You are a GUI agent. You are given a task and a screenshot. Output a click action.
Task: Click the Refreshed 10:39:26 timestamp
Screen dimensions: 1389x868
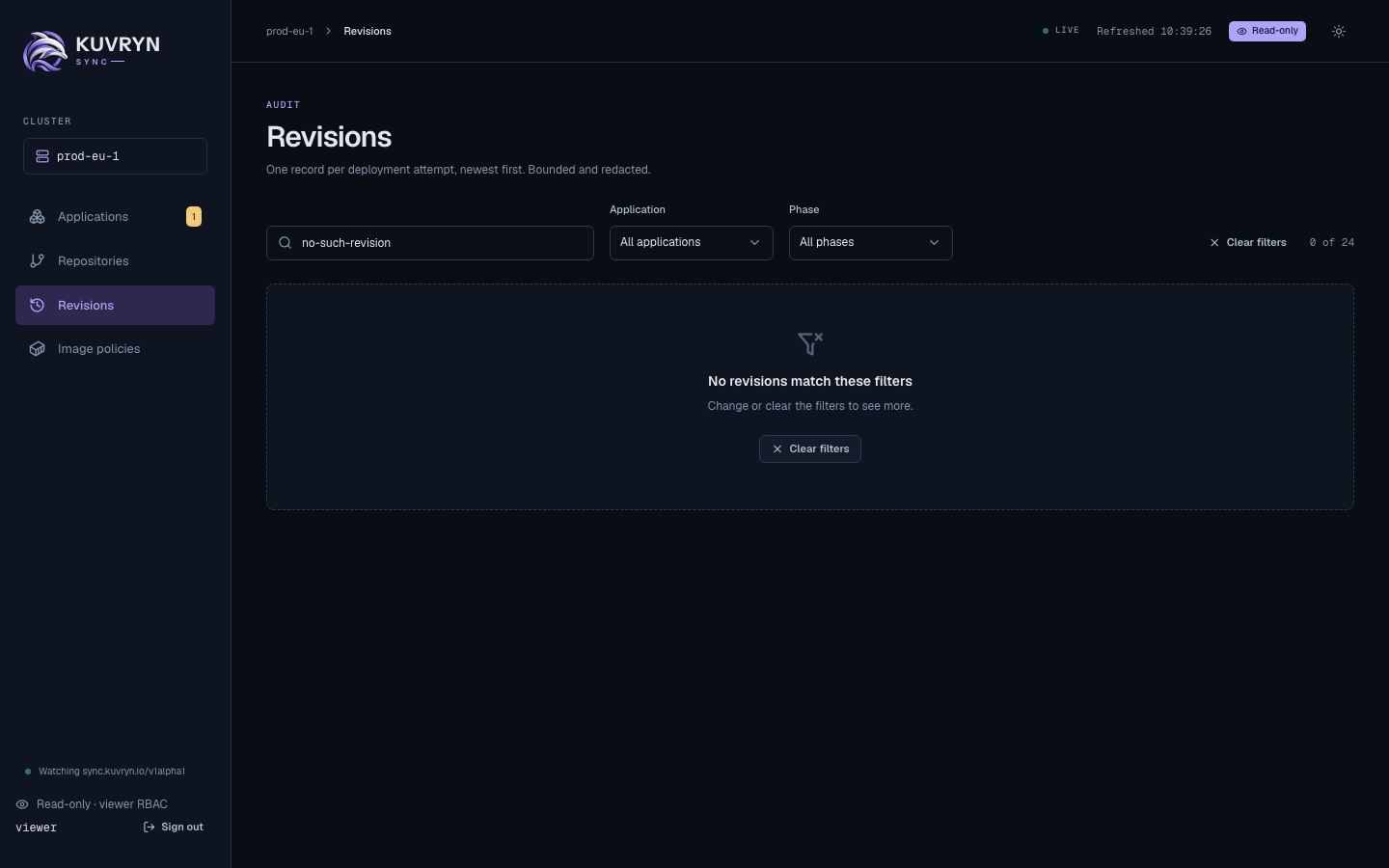pos(1154,31)
